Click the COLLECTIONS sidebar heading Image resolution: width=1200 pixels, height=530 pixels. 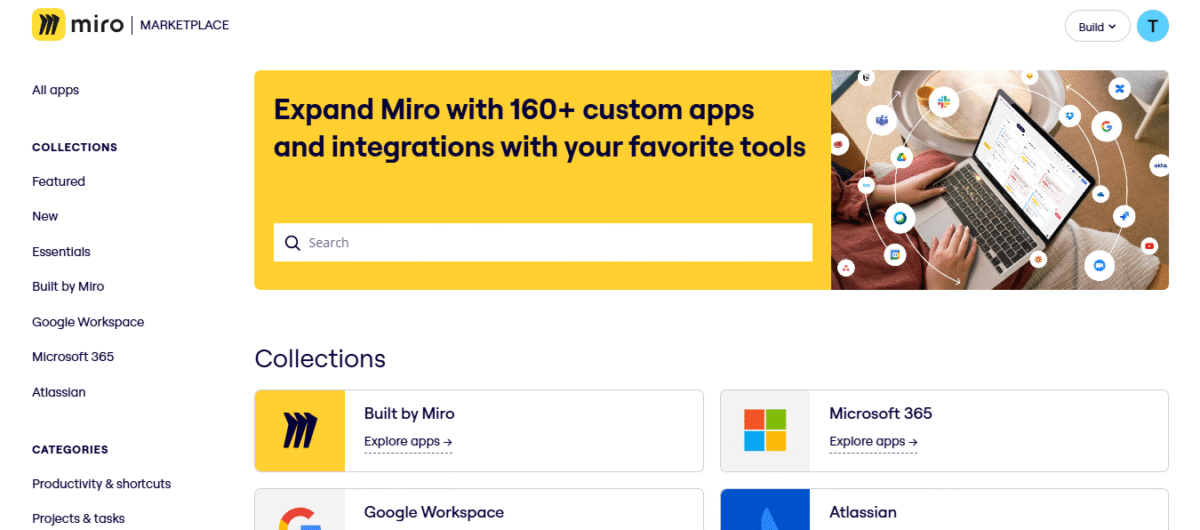[x=74, y=147]
